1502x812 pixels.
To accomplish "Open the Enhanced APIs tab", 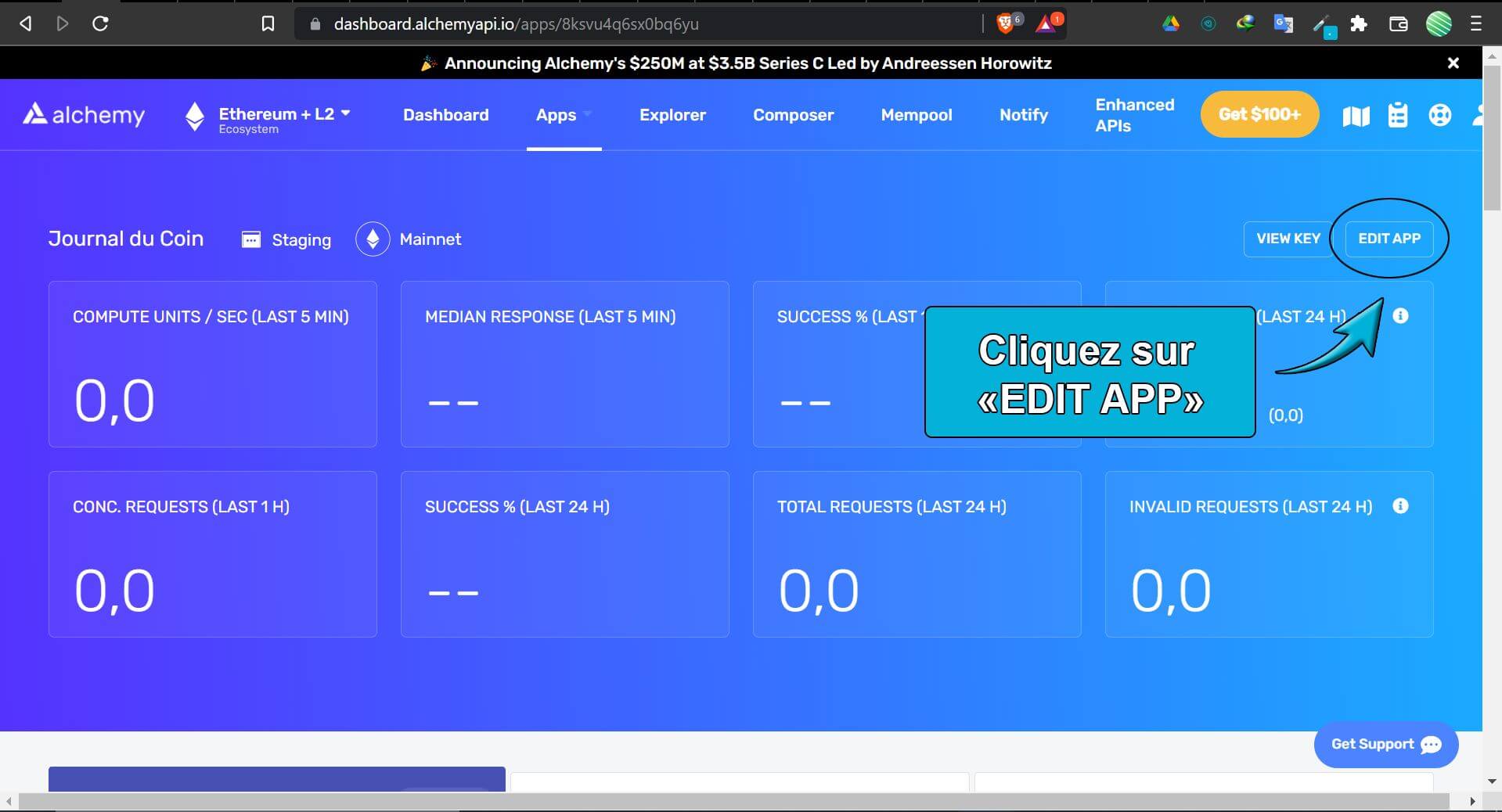I will coord(1134,115).
